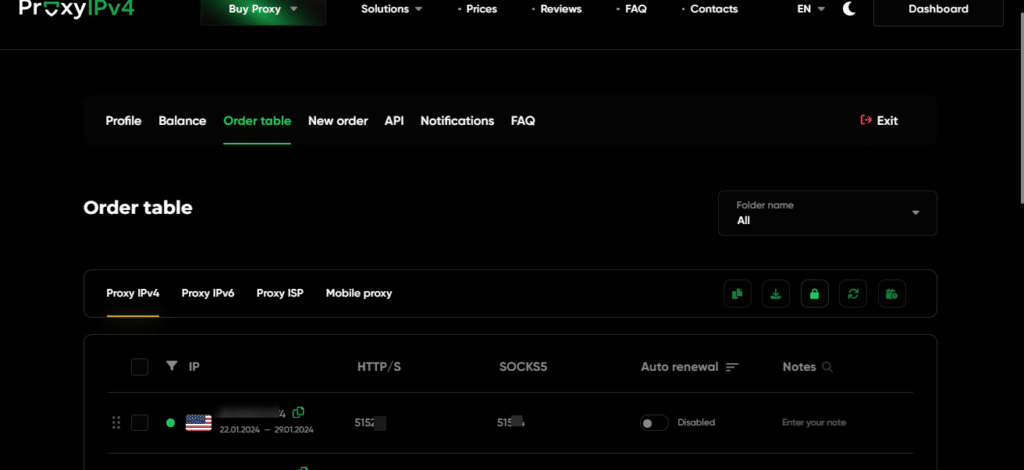Image resolution: width=1024 pixels, height=470 pixels.
Task: Expand the Buy Proxy dropdown
Action: pos(264,10)
